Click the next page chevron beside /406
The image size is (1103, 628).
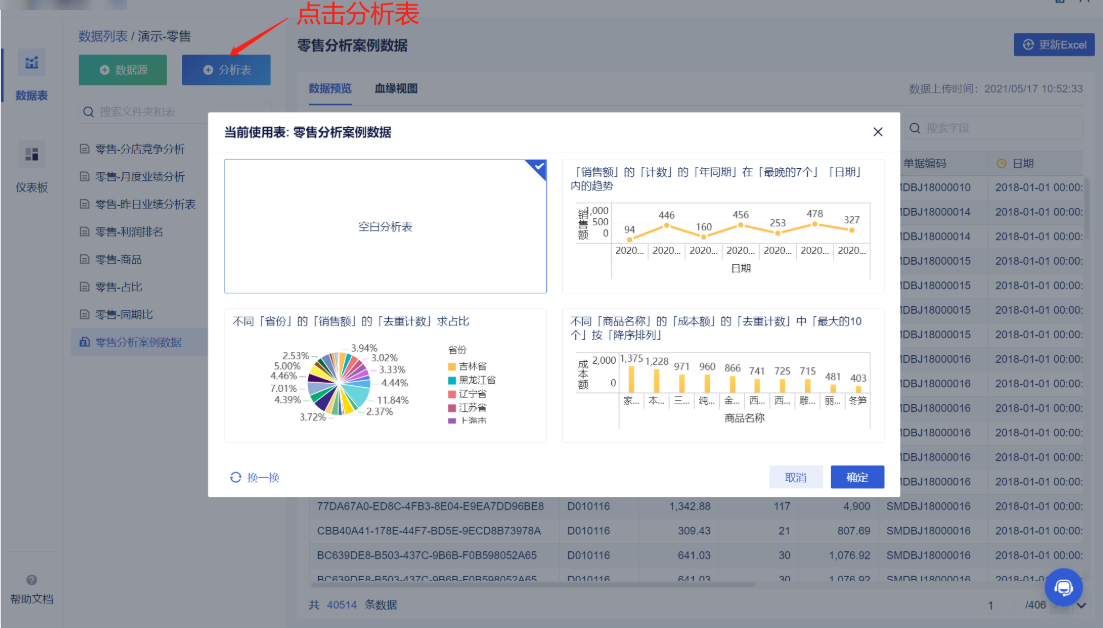pyautogui.click(x=1081, y=605)
